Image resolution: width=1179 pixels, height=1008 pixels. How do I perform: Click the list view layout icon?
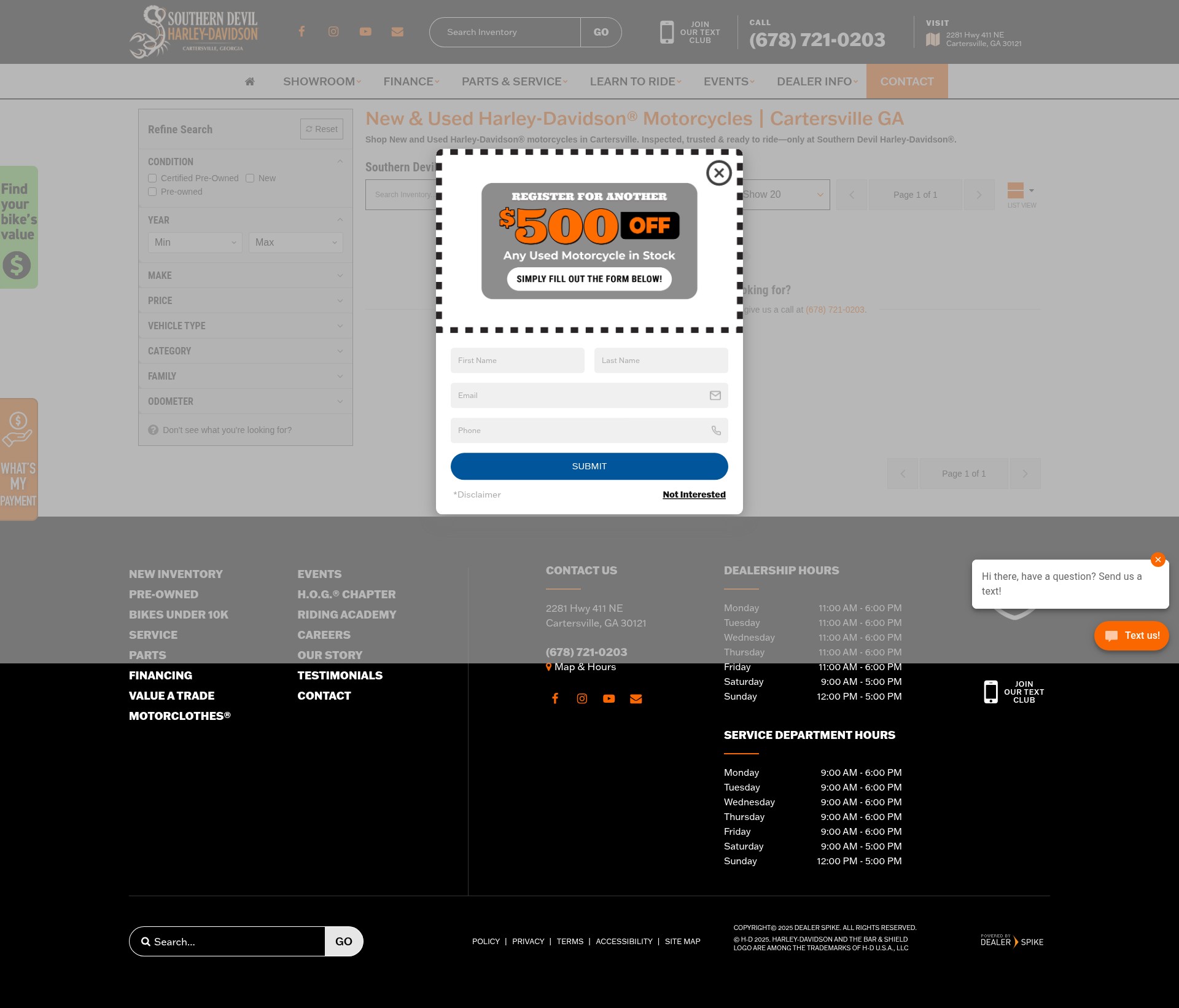coord(1016,190)
